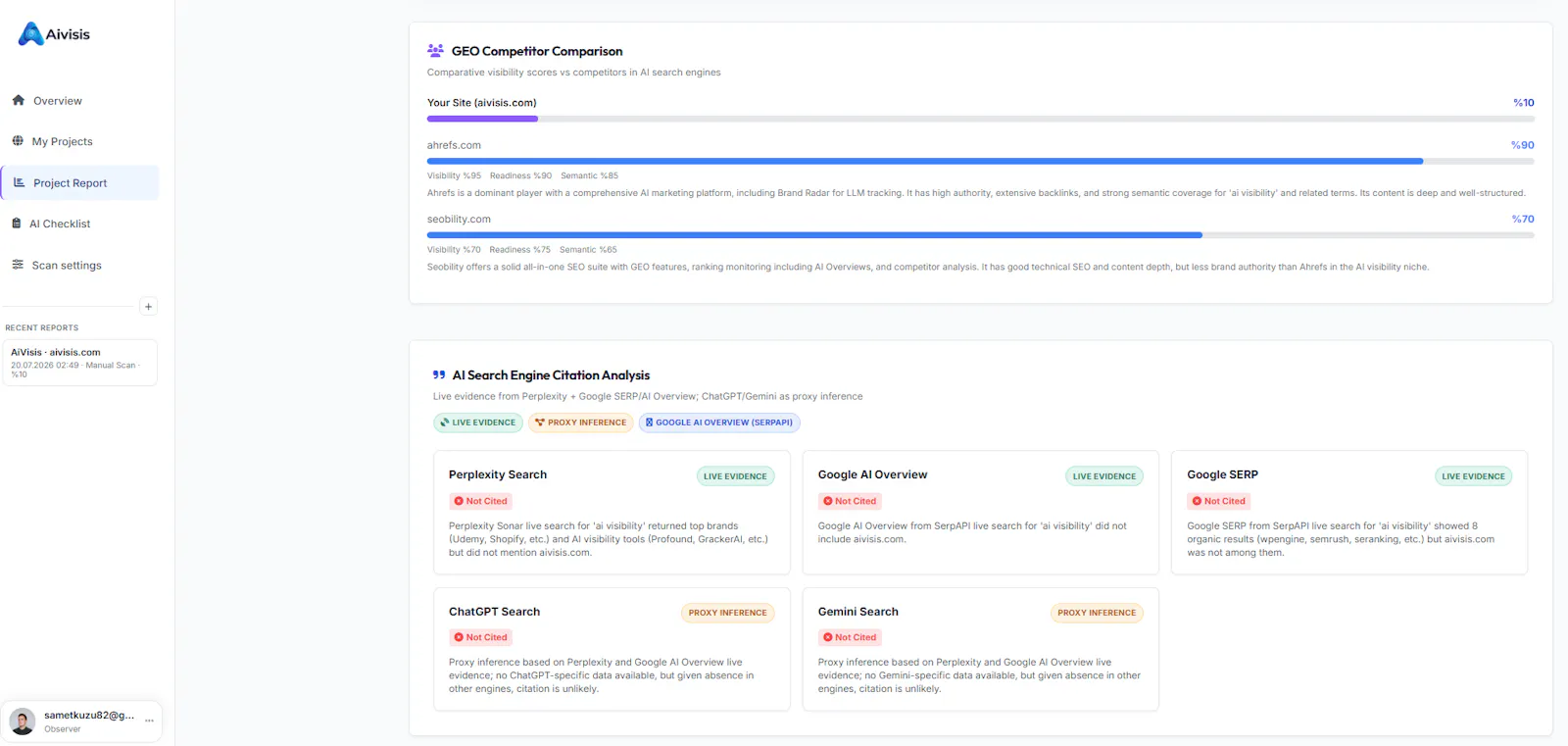
Task: Select the Google AI Overview (SERPAPI) chip
Action: tap(719, 423)
